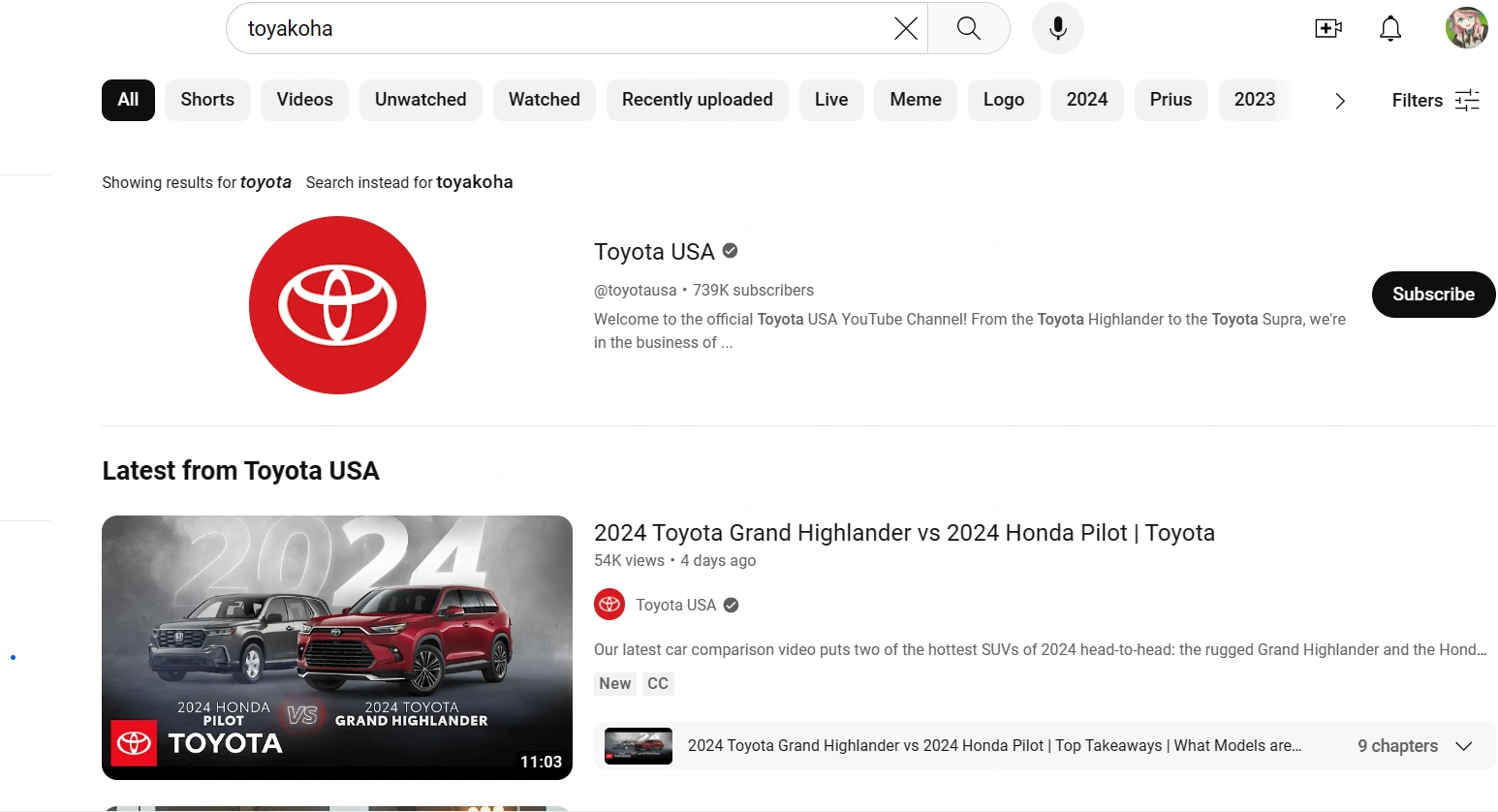Click the 'Latest from Toyota USA' heading
Image resolution: width=1498 pixels, height=812 pixels.
(240, 471)
